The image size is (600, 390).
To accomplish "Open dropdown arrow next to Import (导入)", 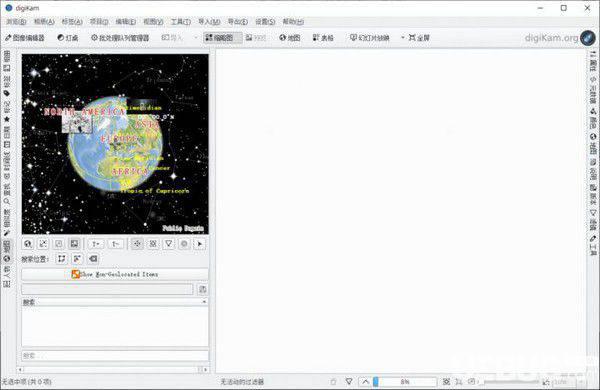I will click(x=196, y=38).
